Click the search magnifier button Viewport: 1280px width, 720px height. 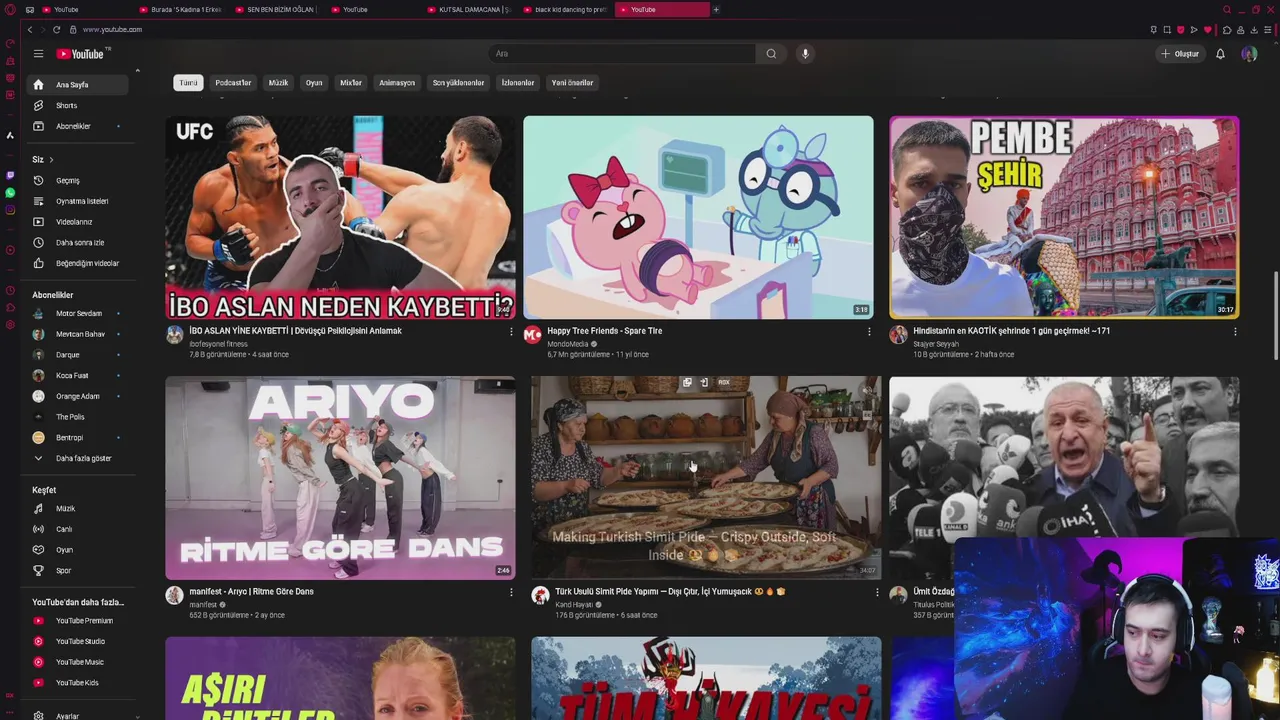pyautogui.click(x=771, y=54)
